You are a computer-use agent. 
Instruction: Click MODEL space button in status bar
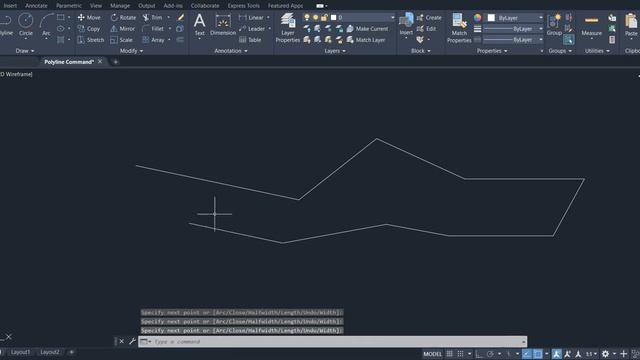[x=433, y=354]
